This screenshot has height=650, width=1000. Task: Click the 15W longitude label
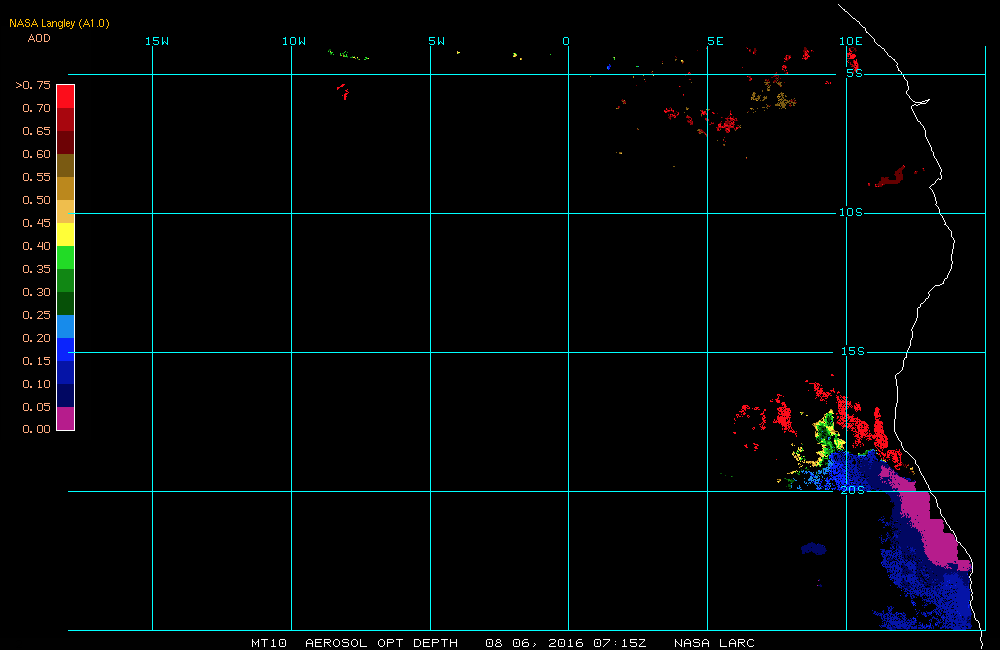click(156, 41)
